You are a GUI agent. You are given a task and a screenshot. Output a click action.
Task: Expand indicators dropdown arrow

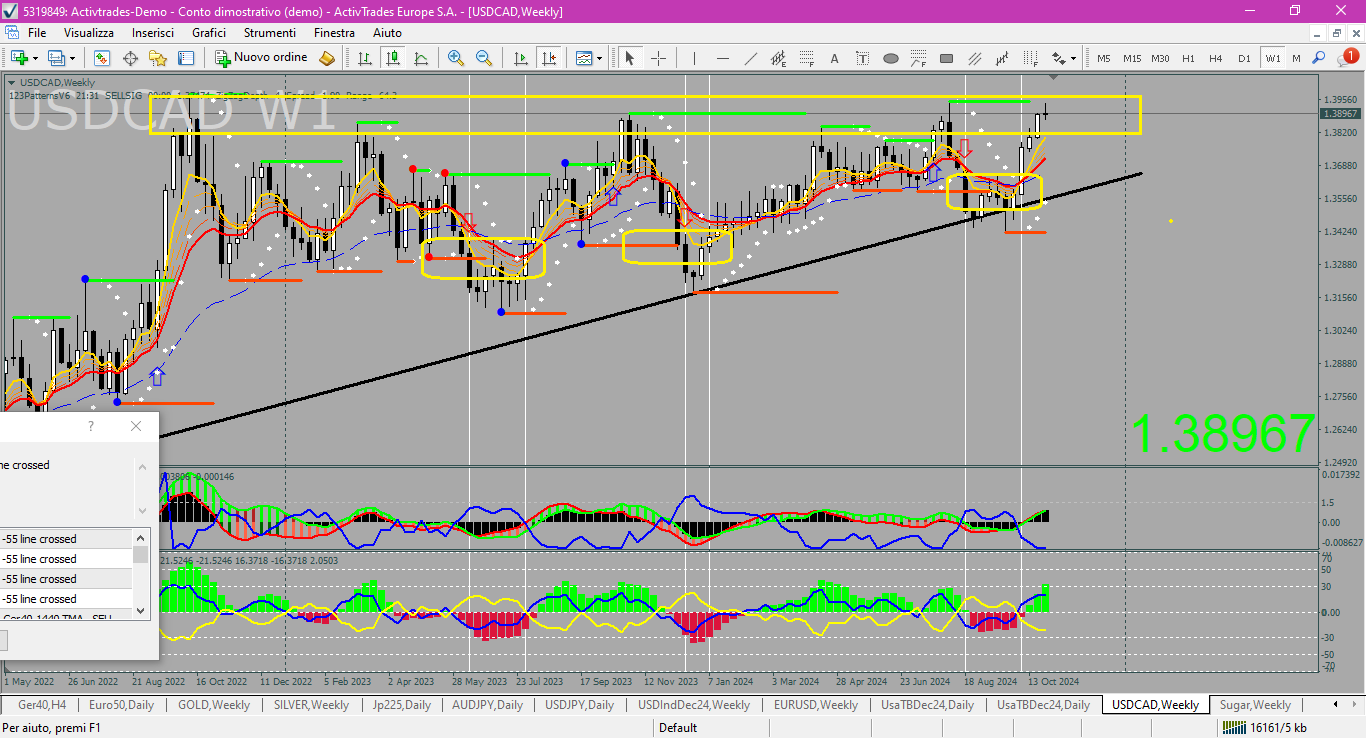pos(600,58)
